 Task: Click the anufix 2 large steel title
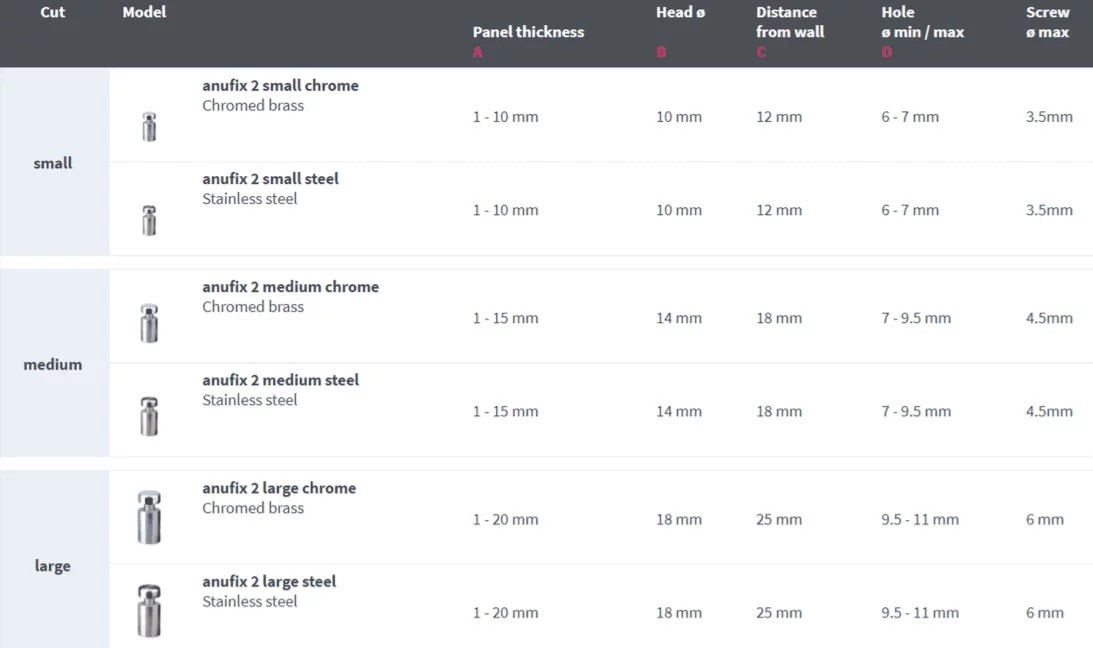click(x=269, y=581)
